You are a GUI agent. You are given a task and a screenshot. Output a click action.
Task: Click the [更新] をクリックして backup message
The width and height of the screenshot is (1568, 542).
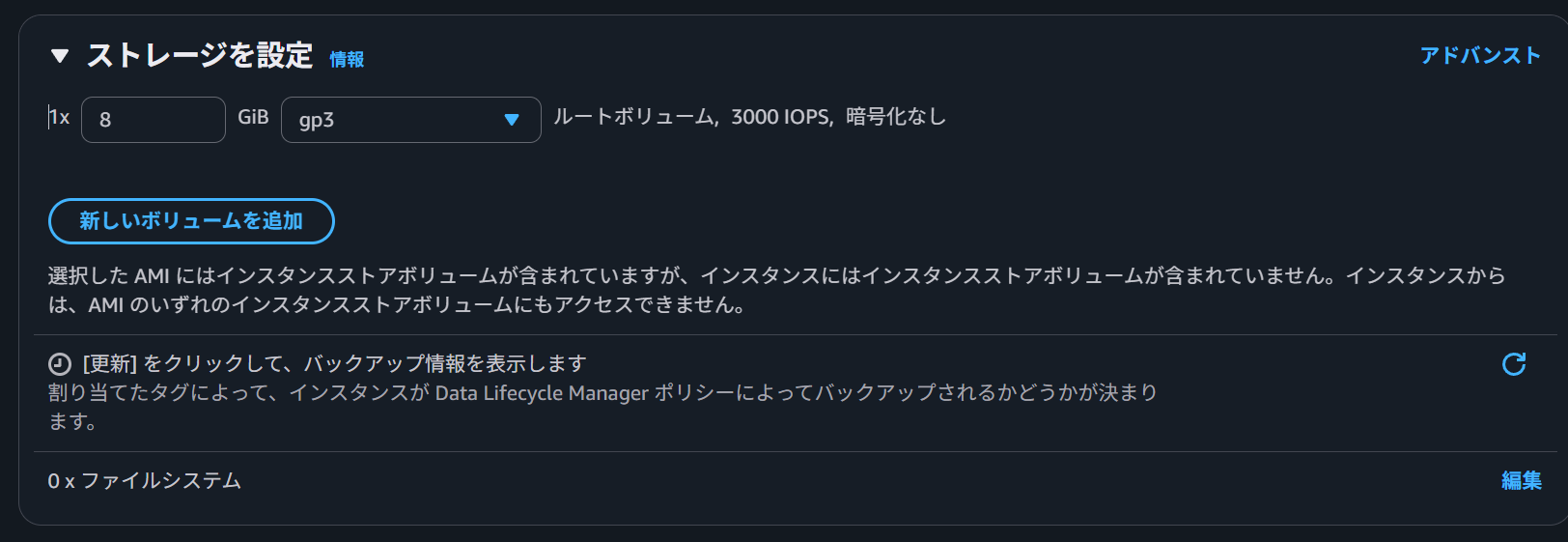[x=334, y=364]
